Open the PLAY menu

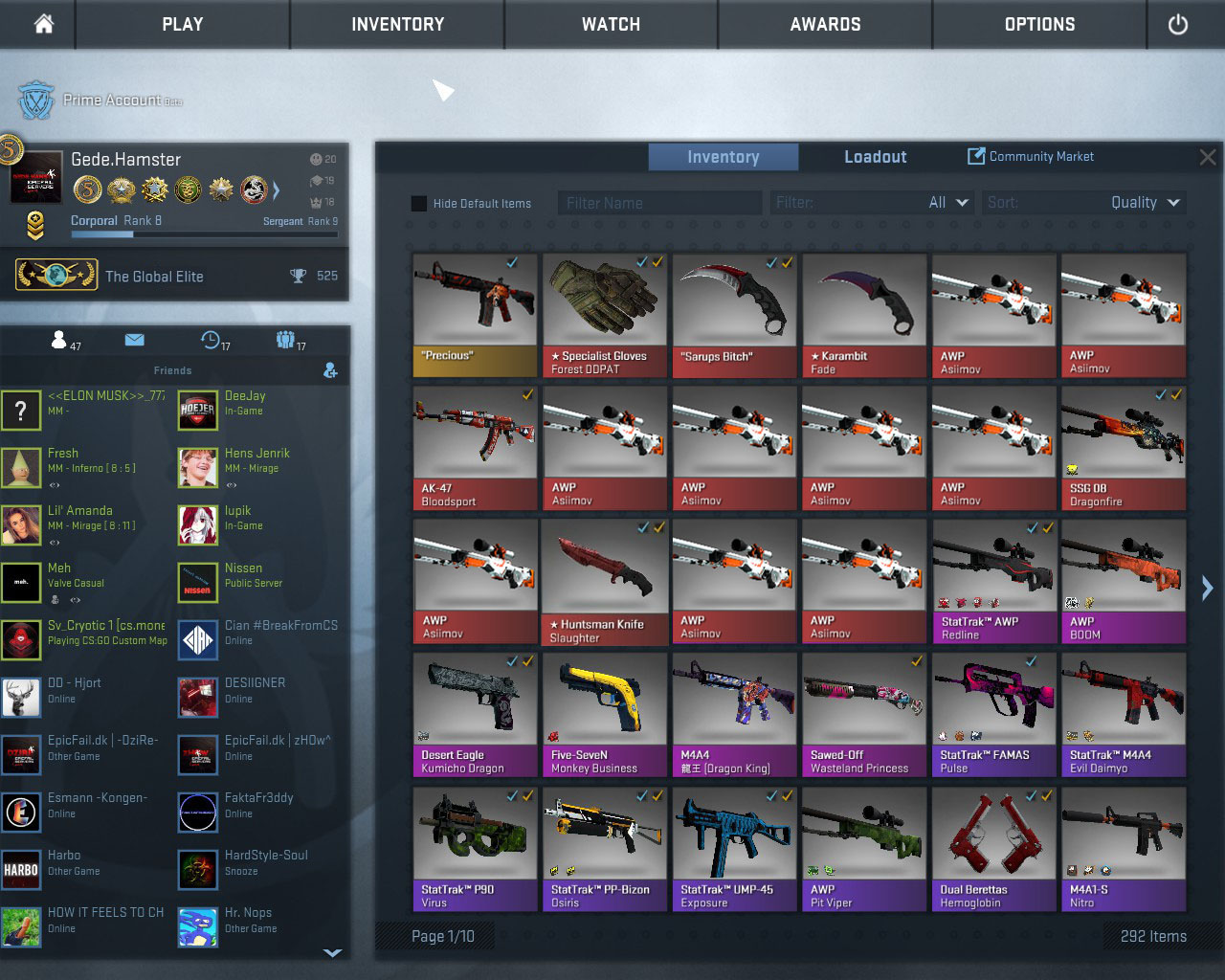183,24
